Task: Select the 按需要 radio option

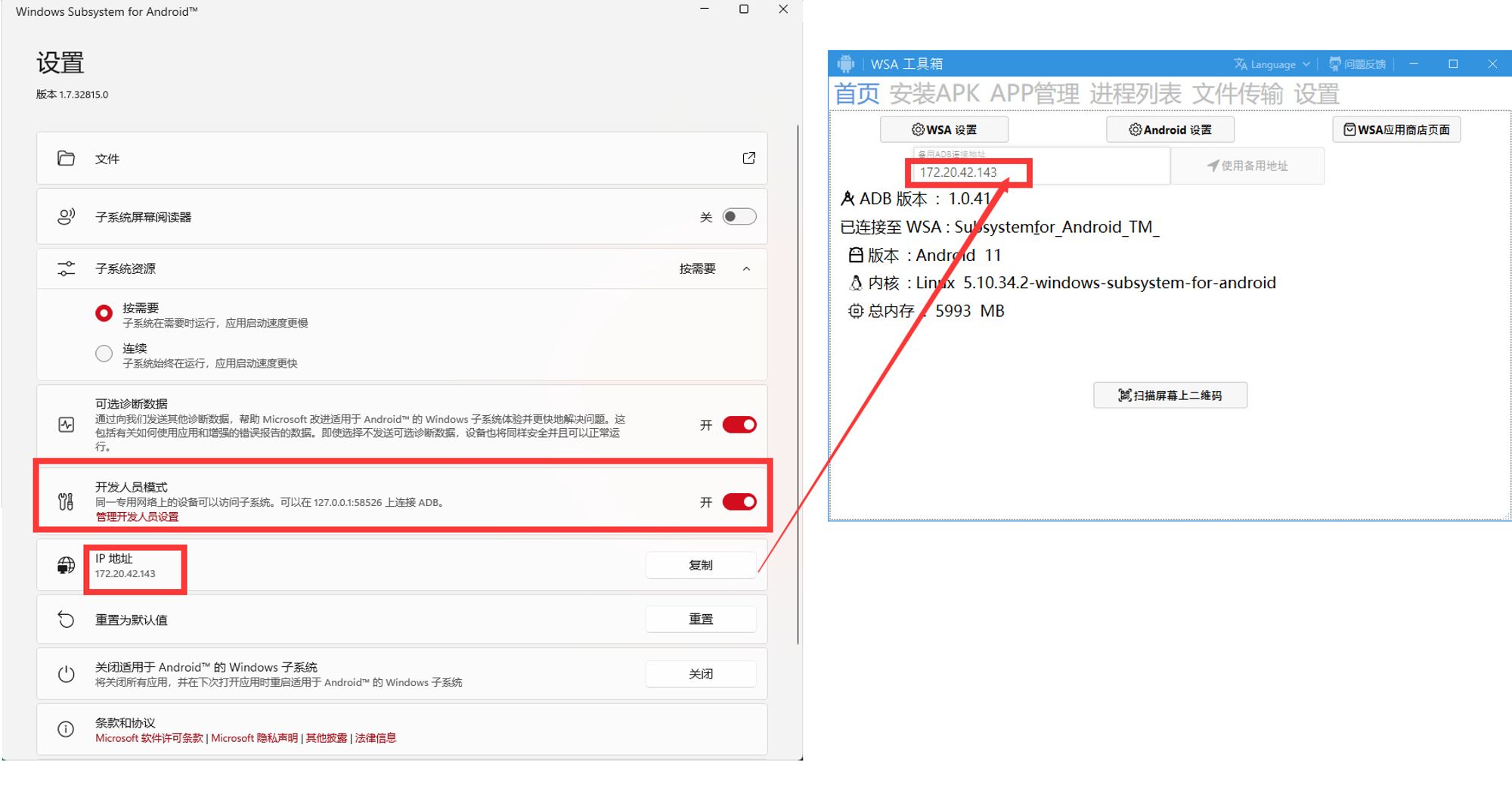Action: pos(104,313)
